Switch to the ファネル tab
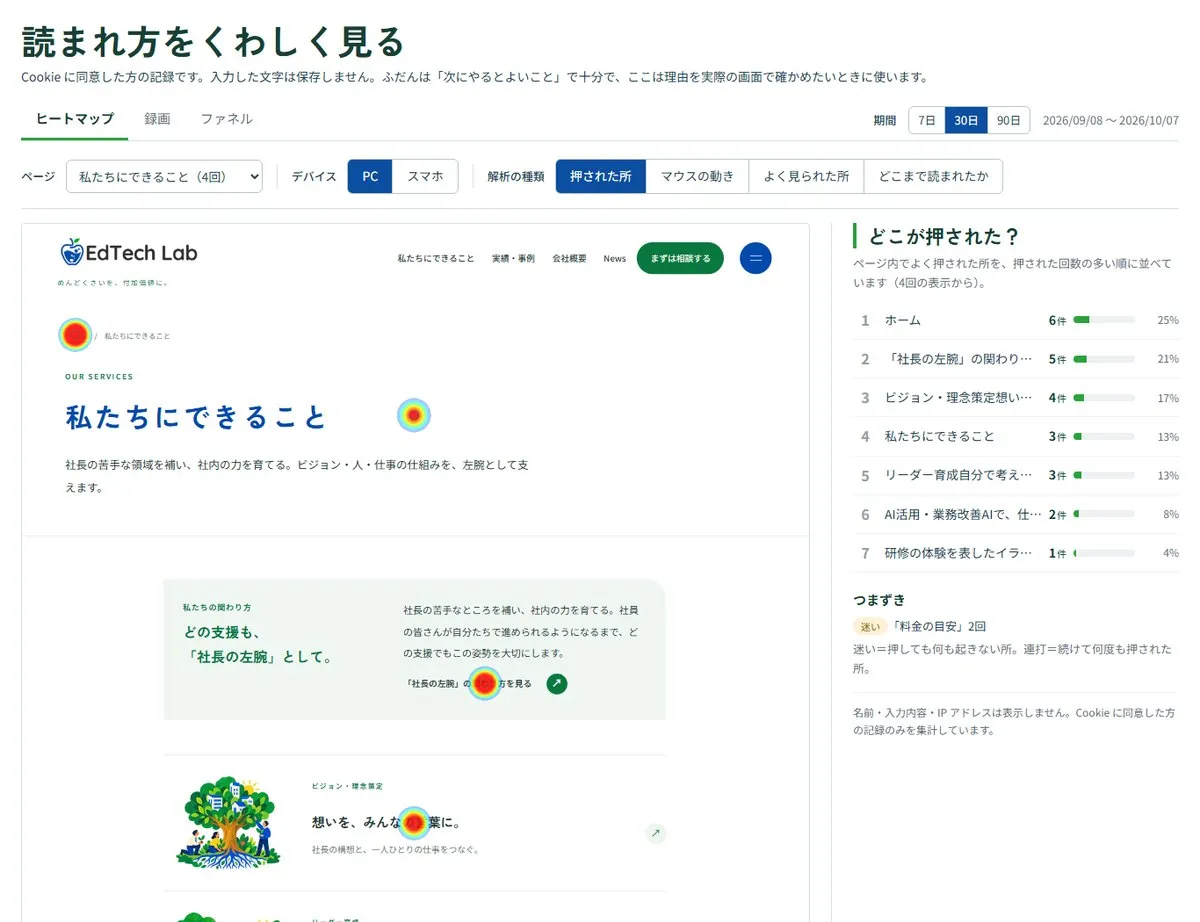 coord(226,119)
